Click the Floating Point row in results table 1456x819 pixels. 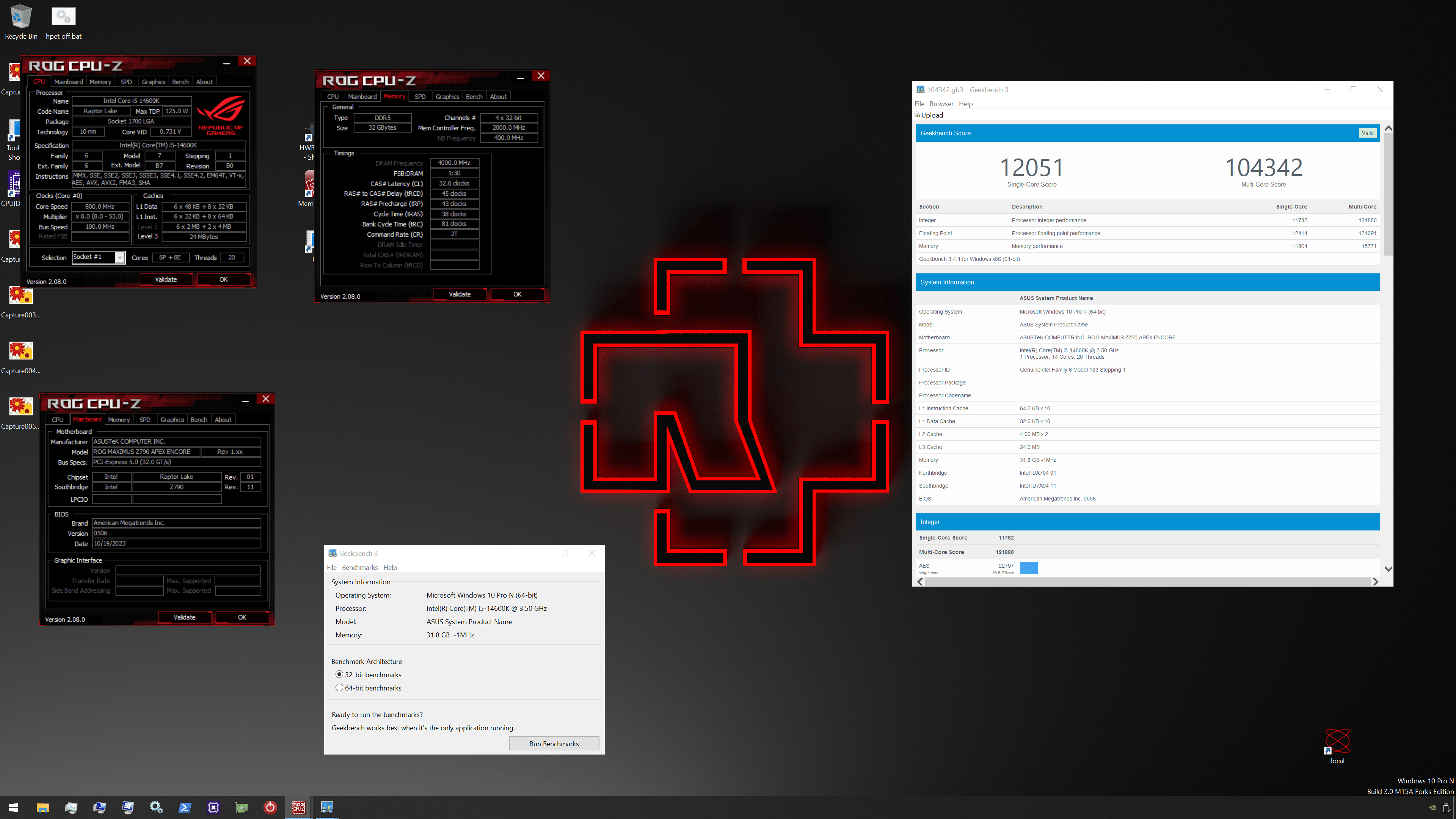1147,233
